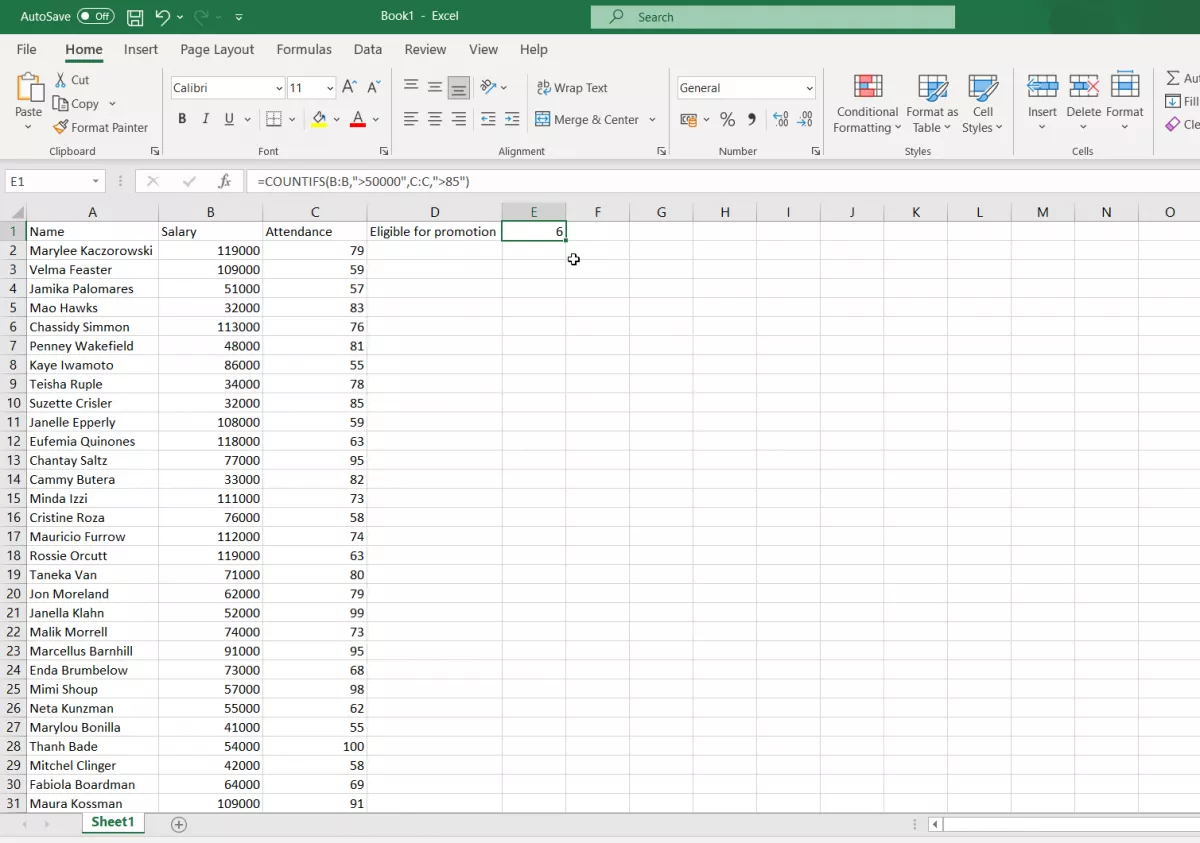Click the Copy button
The image size is (1200, 843).
tap(77, 104)
